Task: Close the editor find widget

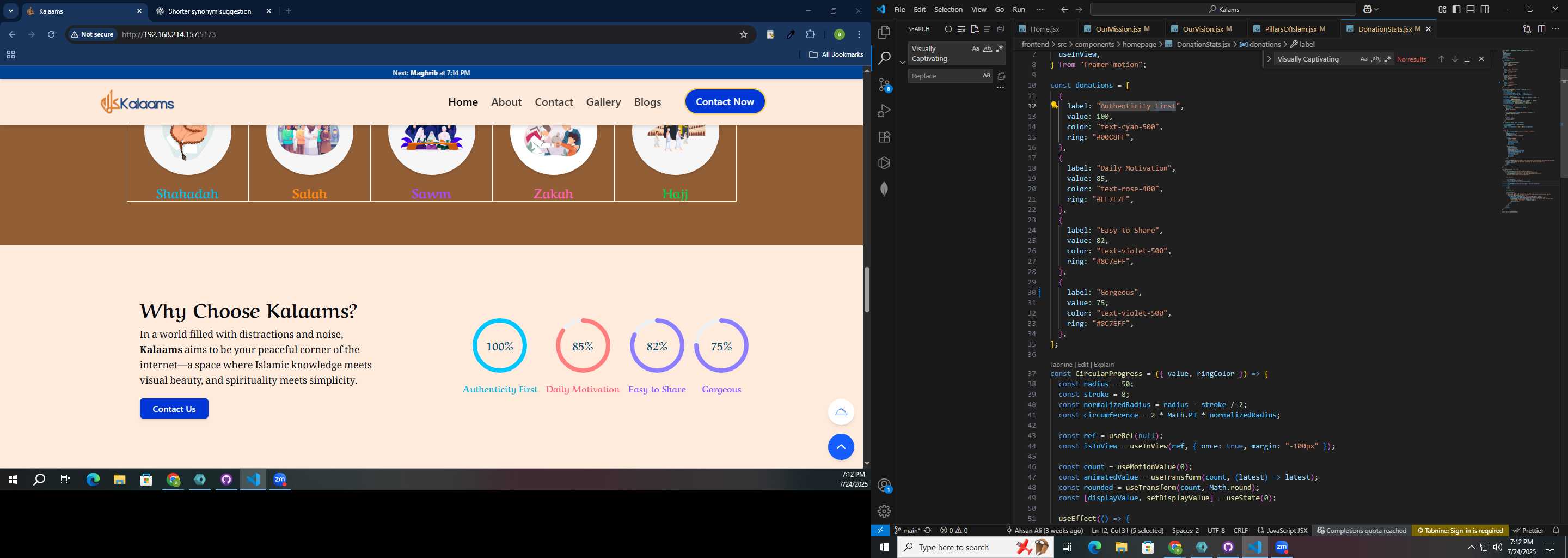Action: pyautogui.click(x=1481, y=59)
